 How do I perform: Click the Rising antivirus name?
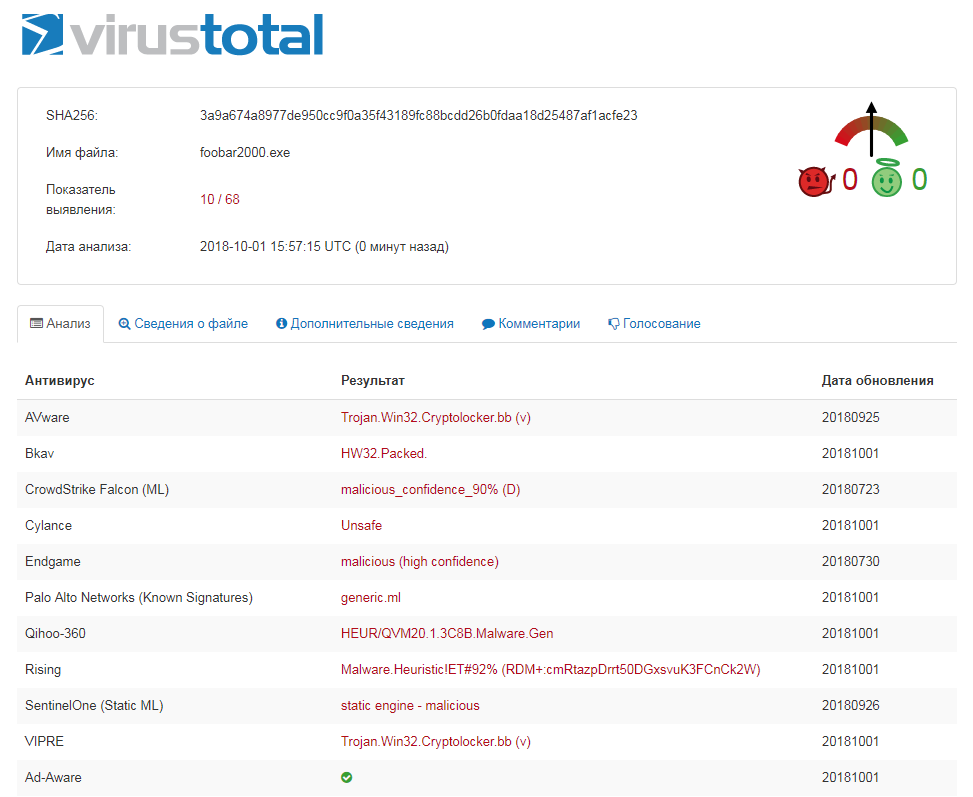pos(43,669)
